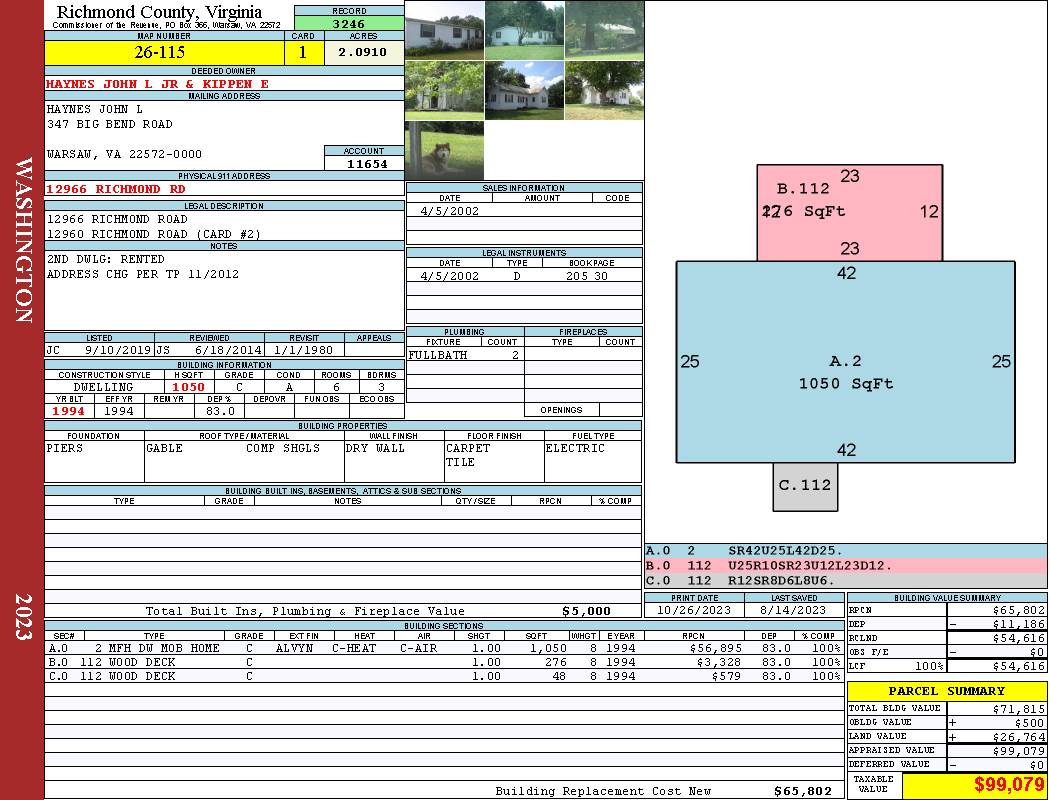Click the 4/5/2002 sales date entry
1050x800 pixels.
[450, 211]
